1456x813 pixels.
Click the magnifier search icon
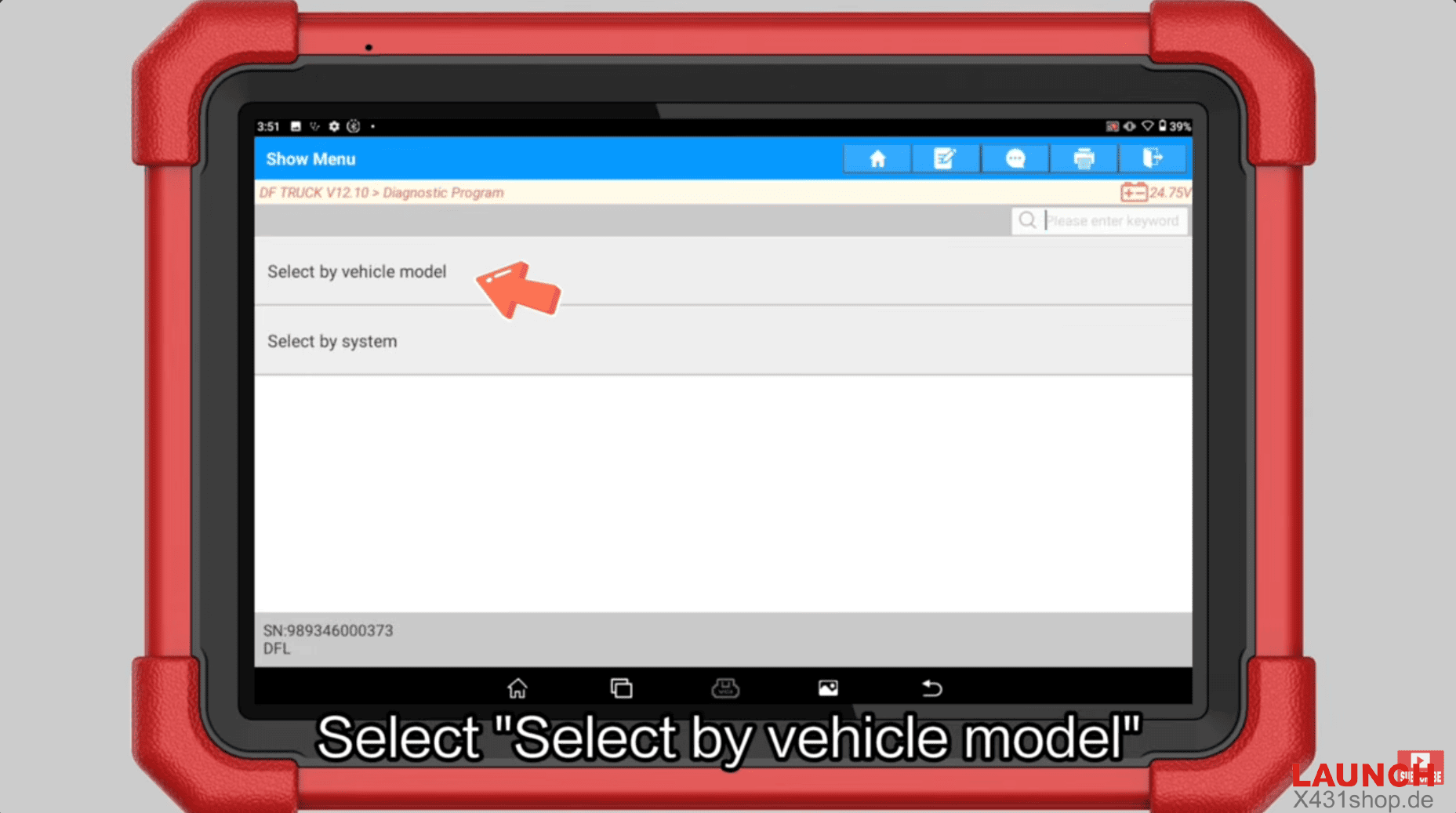(1027, 221)
